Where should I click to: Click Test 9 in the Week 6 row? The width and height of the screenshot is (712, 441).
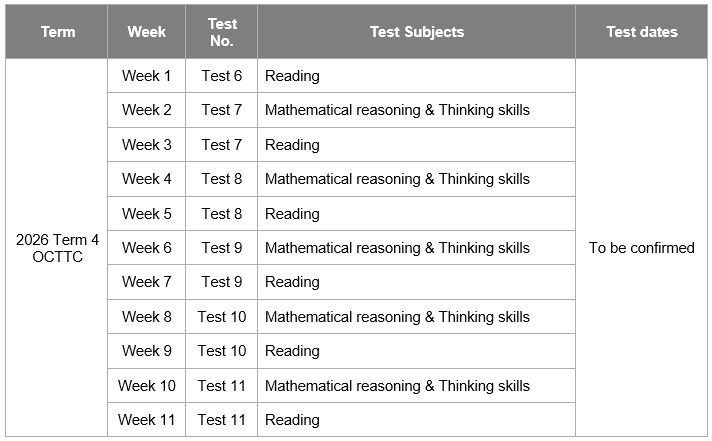click(x=222, y=248)
